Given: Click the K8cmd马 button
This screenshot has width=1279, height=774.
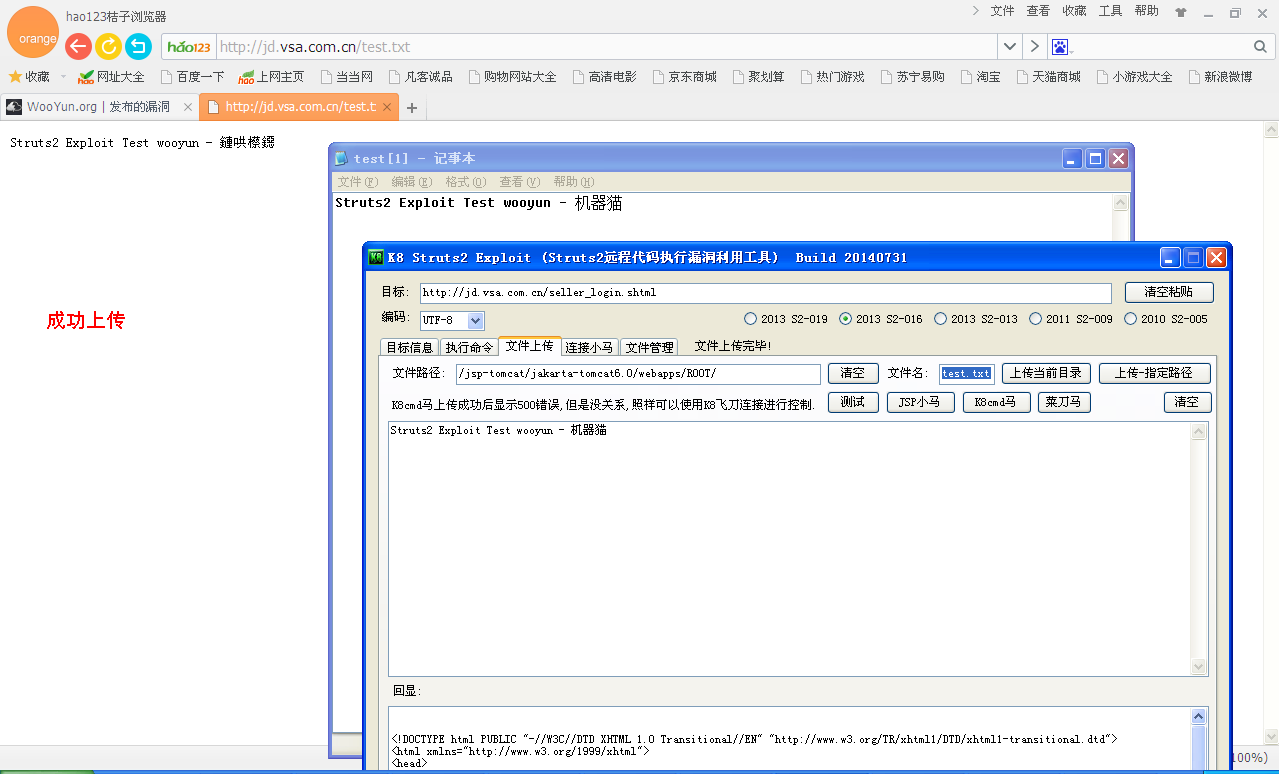Looking at the screenshot, I should click(996, 402).
